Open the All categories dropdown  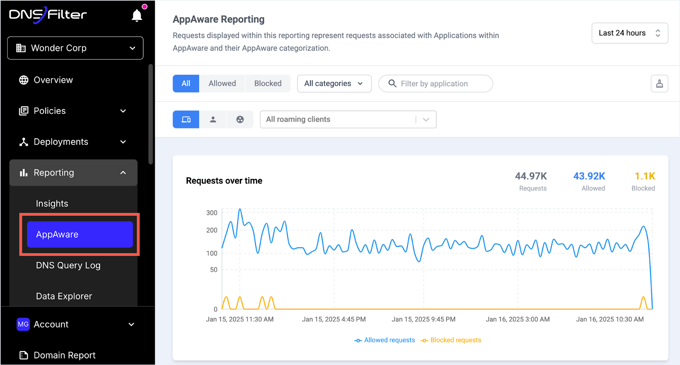click(334, 83)
